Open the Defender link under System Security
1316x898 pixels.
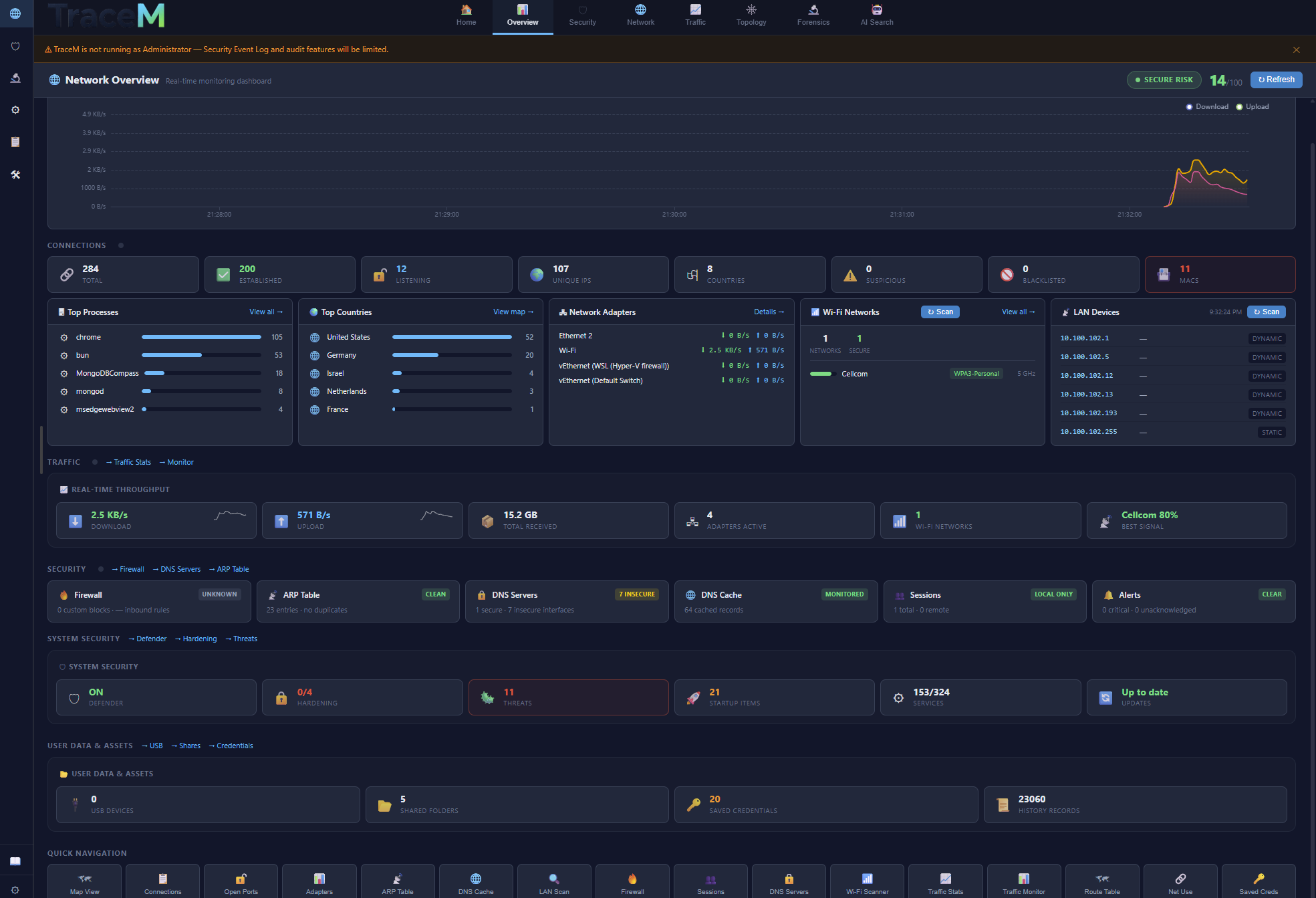(148, 639)
